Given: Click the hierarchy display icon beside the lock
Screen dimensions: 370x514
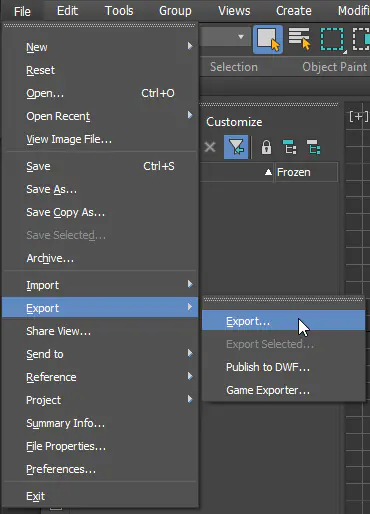Looking at the screenshot, I should 289,147.
